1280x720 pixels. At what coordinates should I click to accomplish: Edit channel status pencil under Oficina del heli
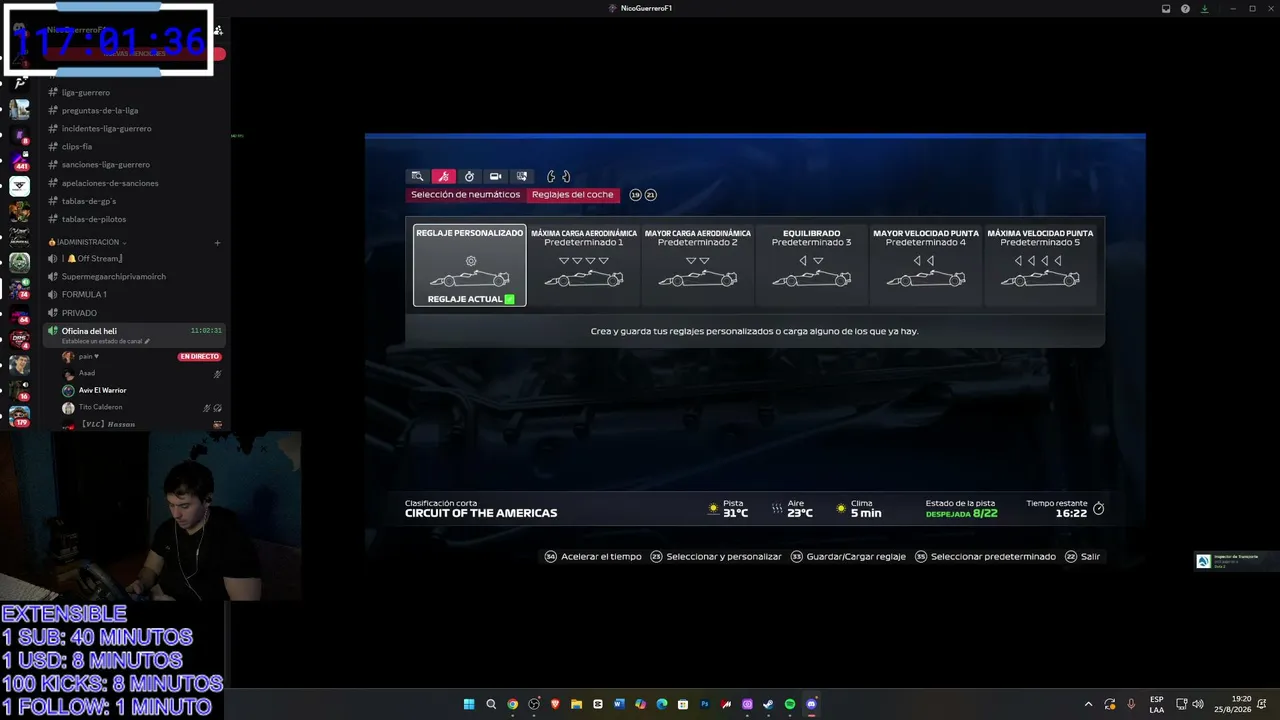tap(147, 342)
